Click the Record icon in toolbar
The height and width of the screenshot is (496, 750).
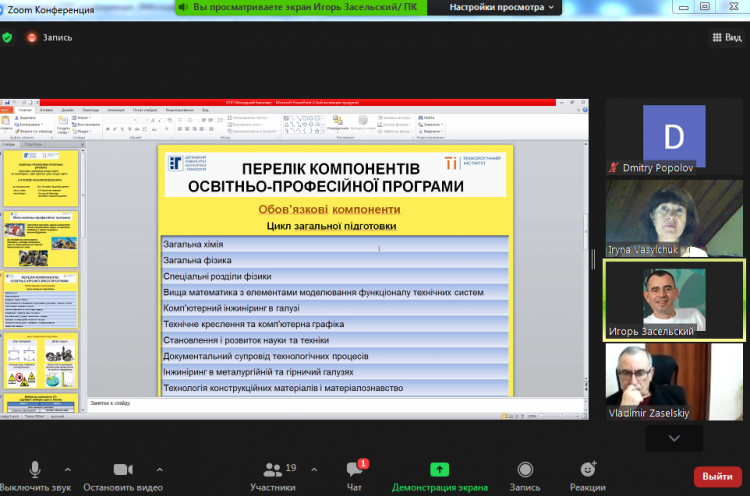[x=524, y=469]
